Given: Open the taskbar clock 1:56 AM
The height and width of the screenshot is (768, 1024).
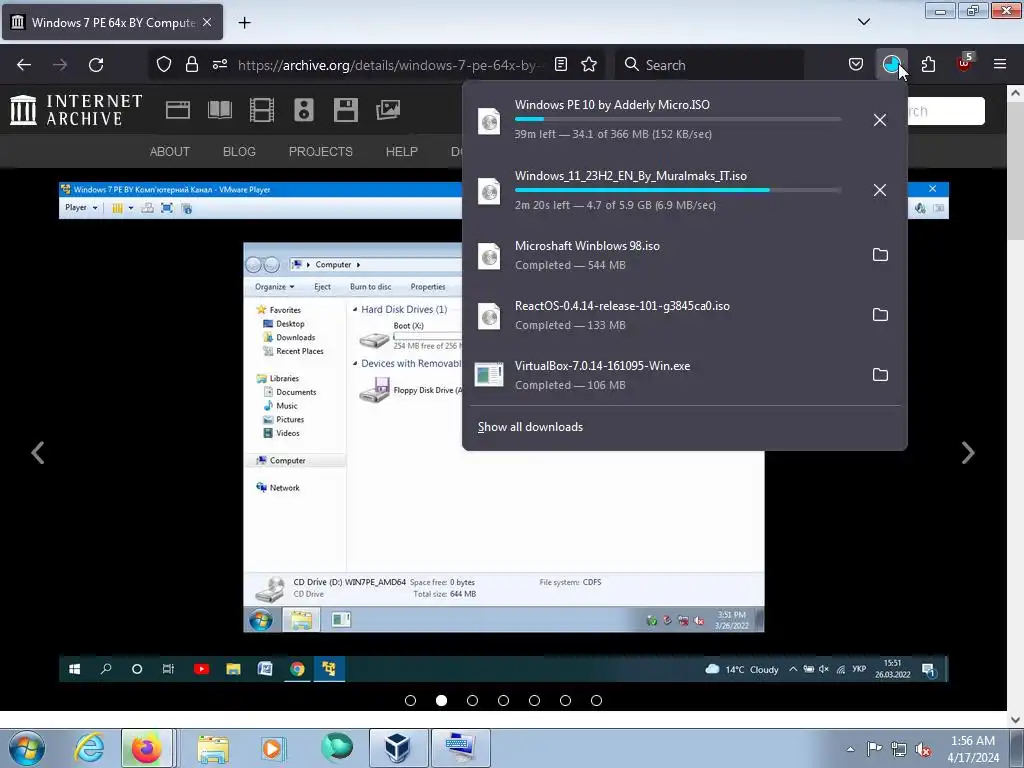Looking at the screenshot, I should (x=973, y=748).
